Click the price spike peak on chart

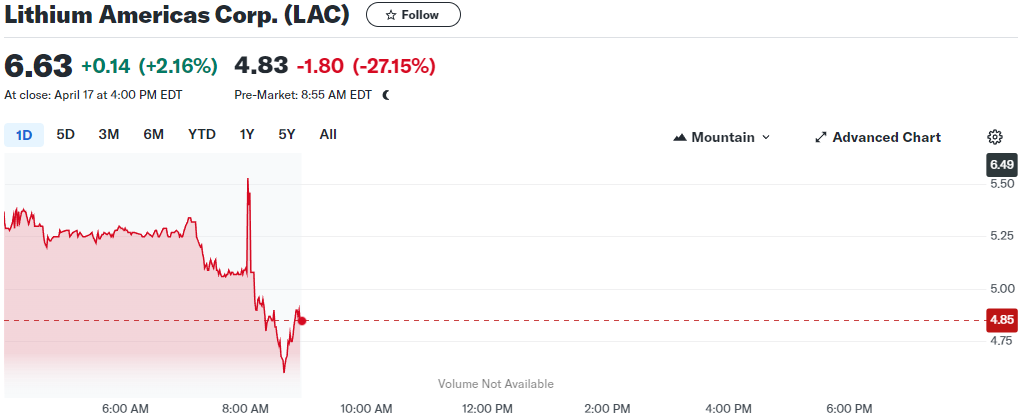[248, 179]
